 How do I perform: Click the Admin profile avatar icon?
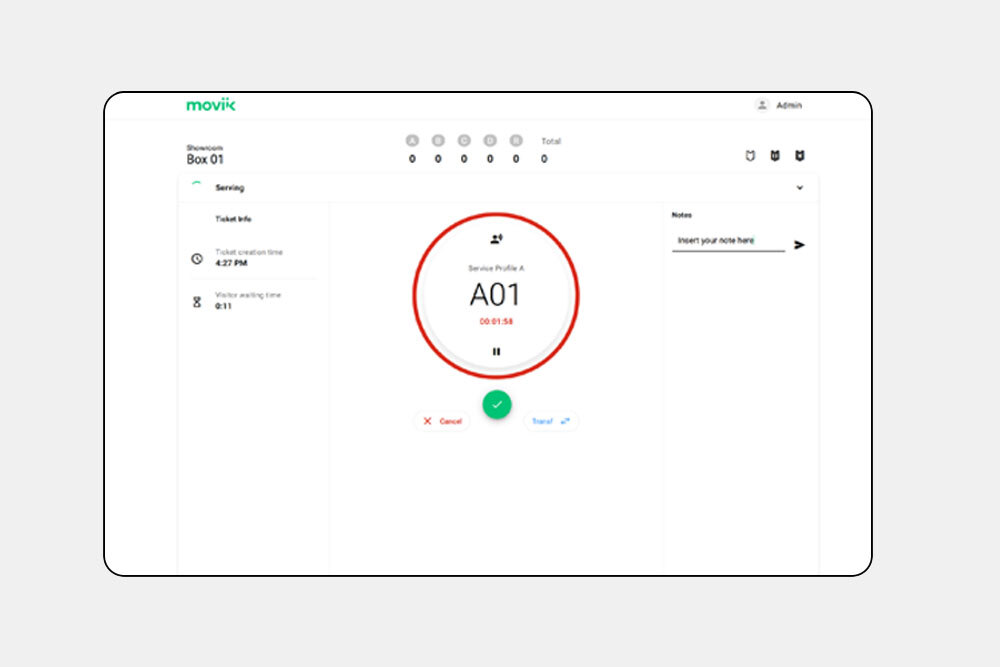[762, 105]
